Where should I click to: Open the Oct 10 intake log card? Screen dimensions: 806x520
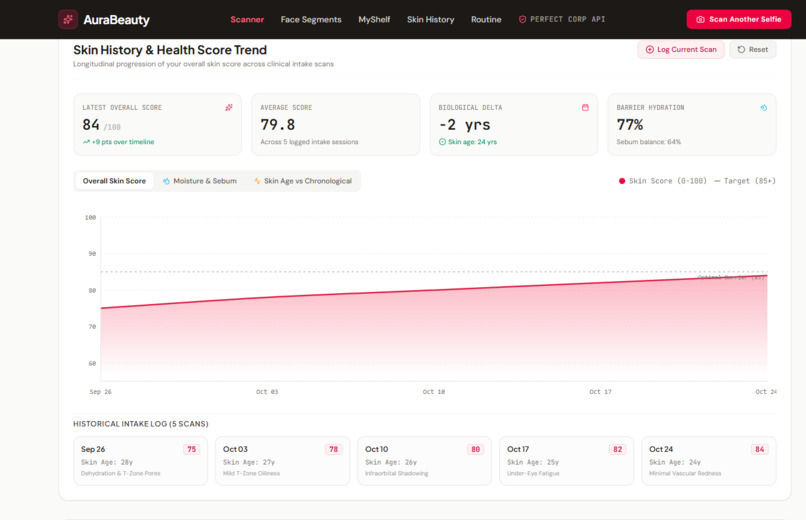tap(425, 461)
